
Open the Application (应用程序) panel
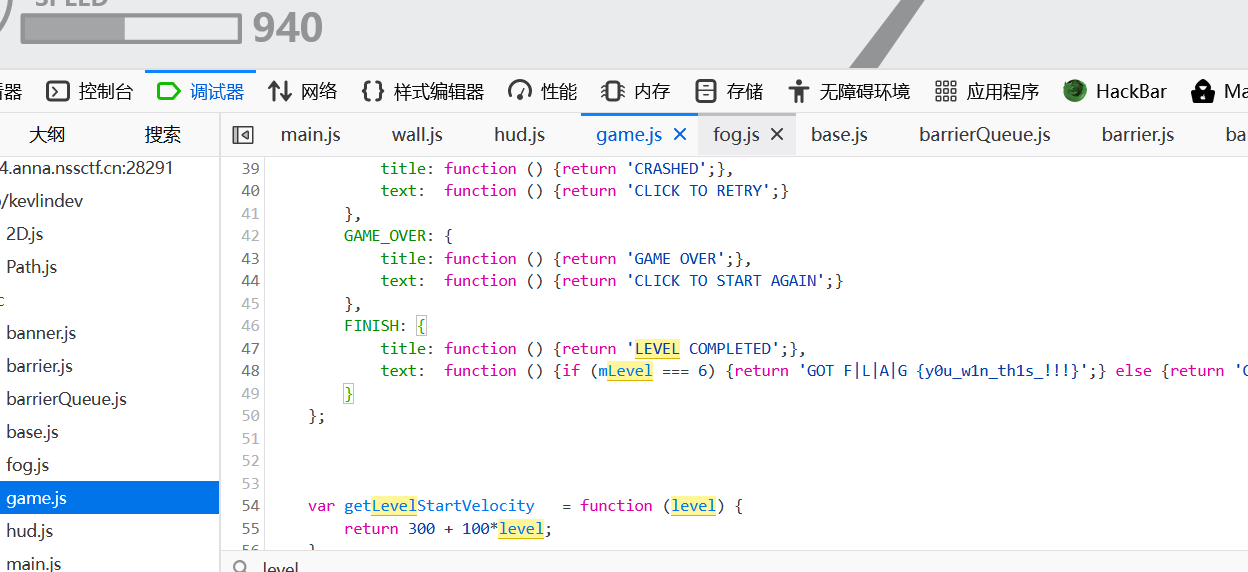point(987,92)
